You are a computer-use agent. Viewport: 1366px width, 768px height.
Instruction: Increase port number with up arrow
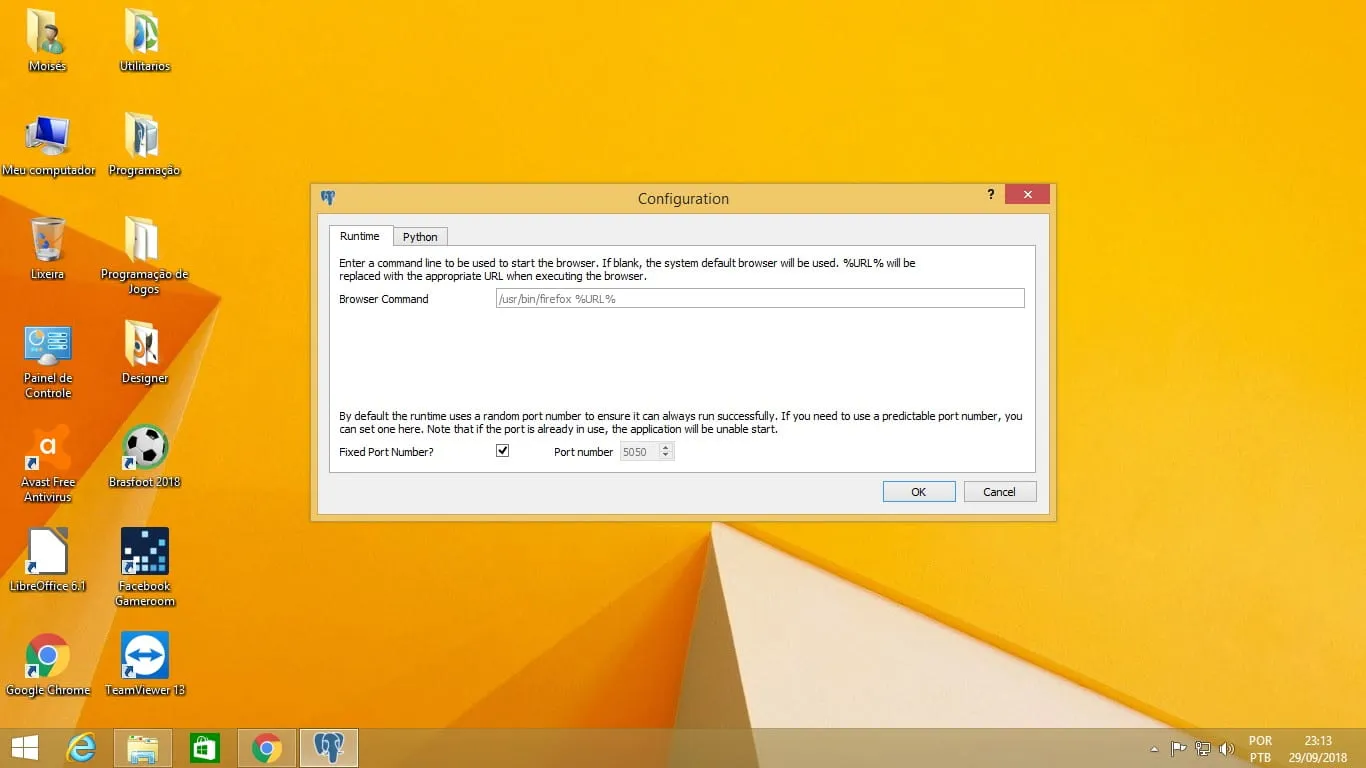coord(667,448)
